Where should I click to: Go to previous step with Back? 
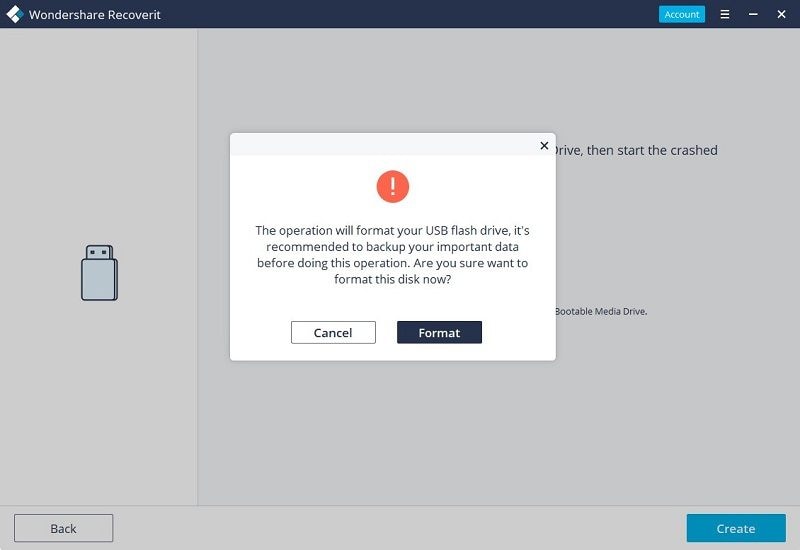pyautogui.click(x=63, y=528)
